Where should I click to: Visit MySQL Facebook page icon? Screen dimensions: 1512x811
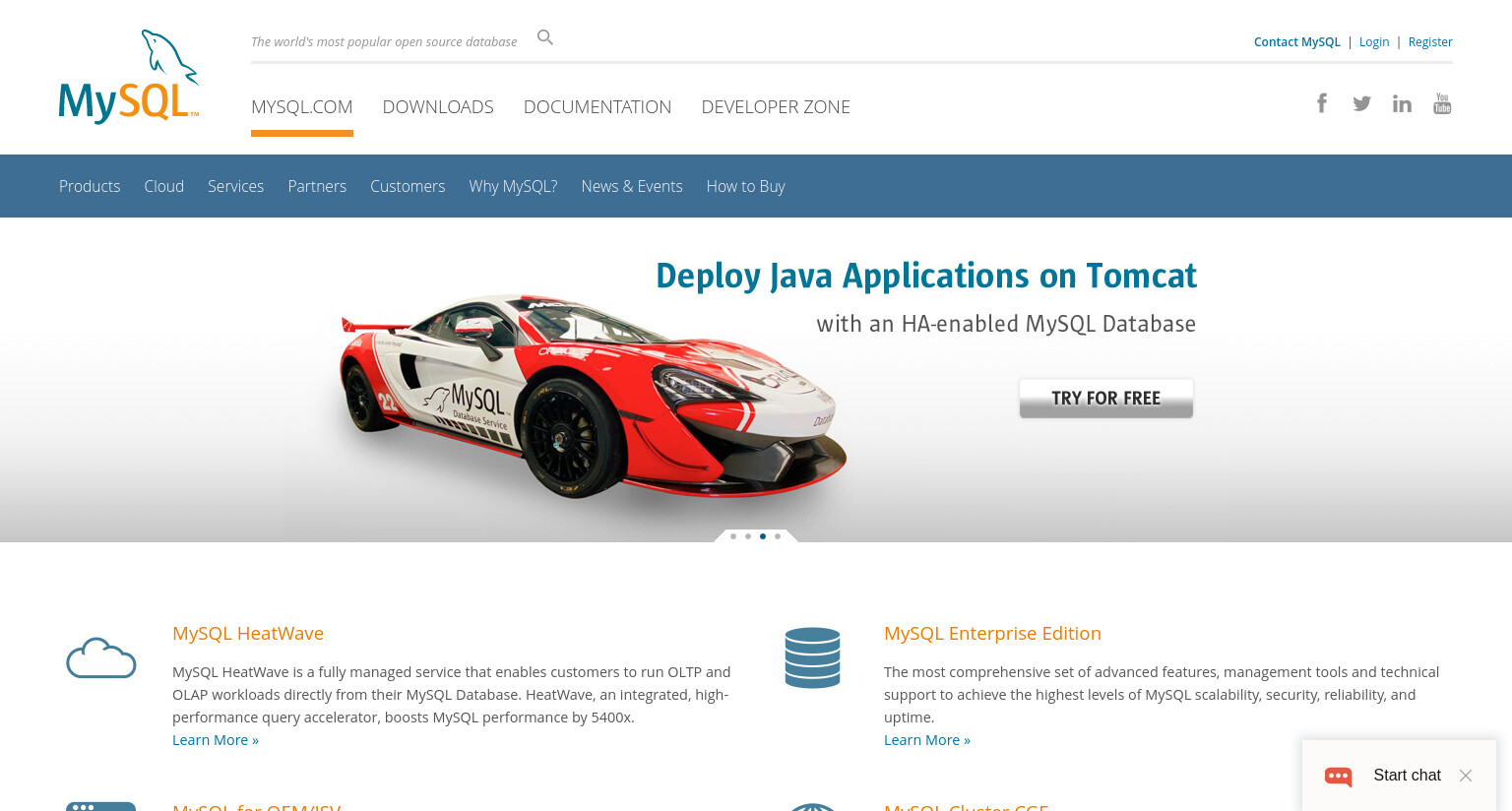(1322, 103)
